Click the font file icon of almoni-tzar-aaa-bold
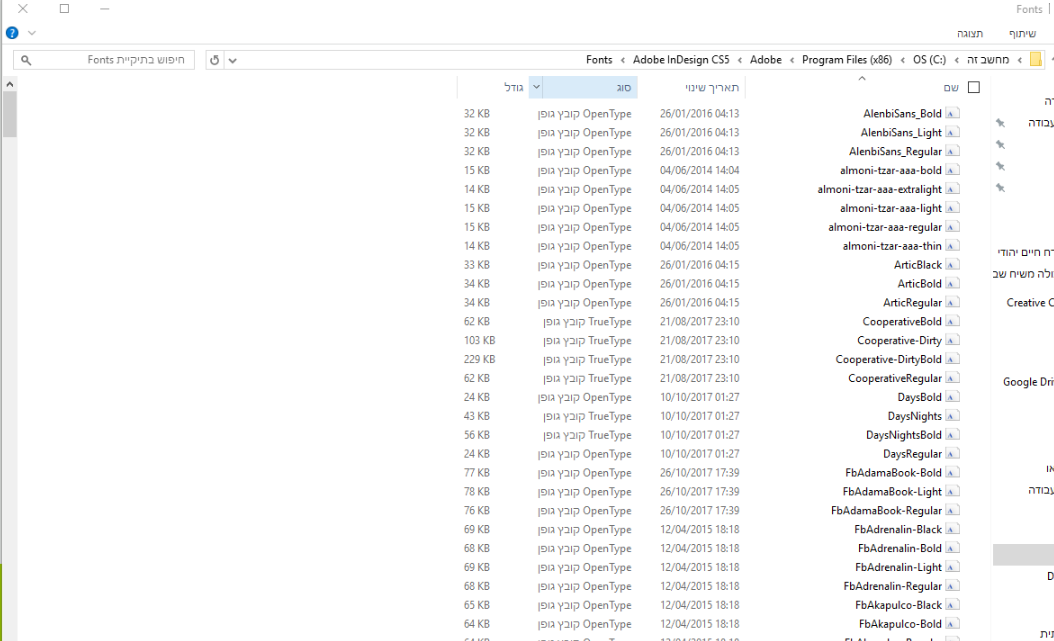 tap(952, 170)
